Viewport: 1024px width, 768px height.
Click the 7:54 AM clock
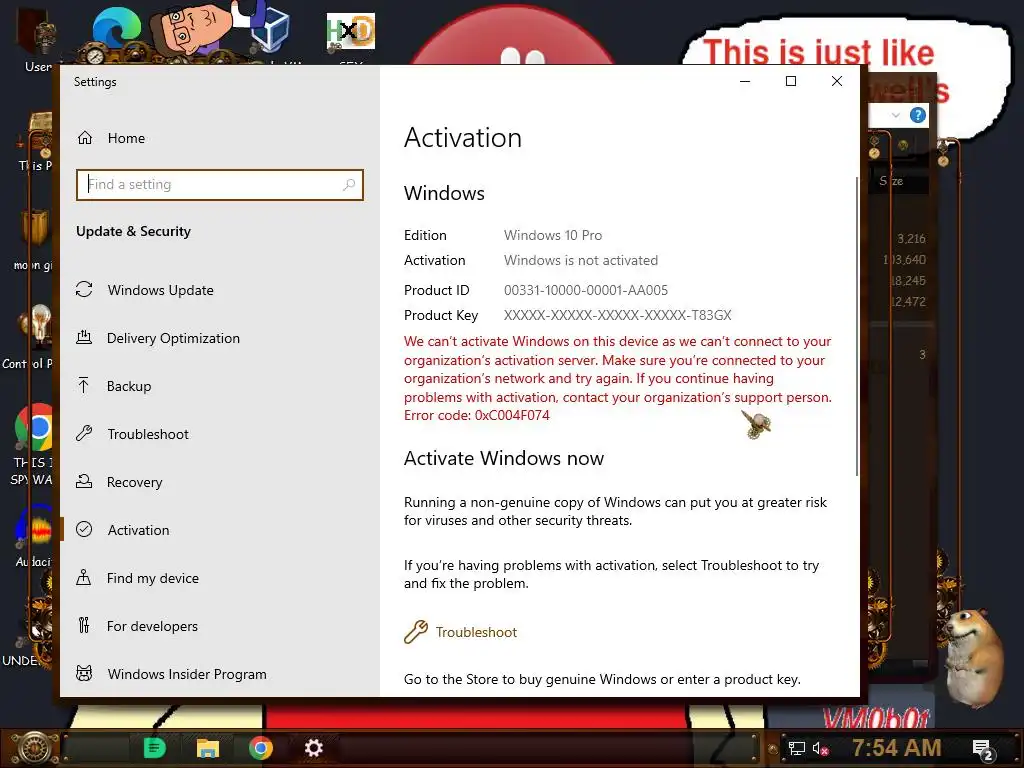tap(897, 748)
